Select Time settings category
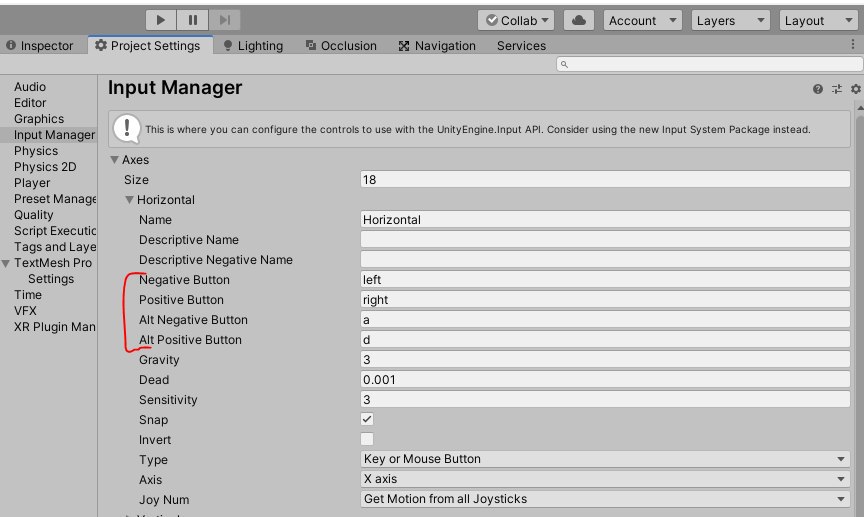This screenshot has height=517, width=864. 28,295
